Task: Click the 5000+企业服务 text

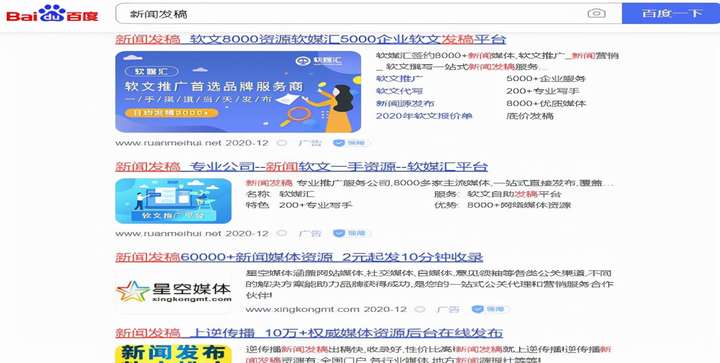Action: pos(546,78)
